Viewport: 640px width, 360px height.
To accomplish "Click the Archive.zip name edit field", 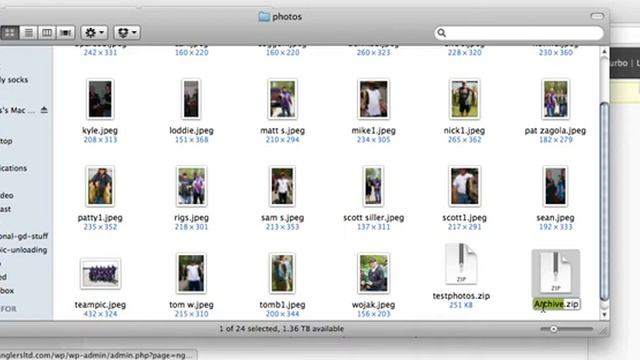I will click(557, 304).
